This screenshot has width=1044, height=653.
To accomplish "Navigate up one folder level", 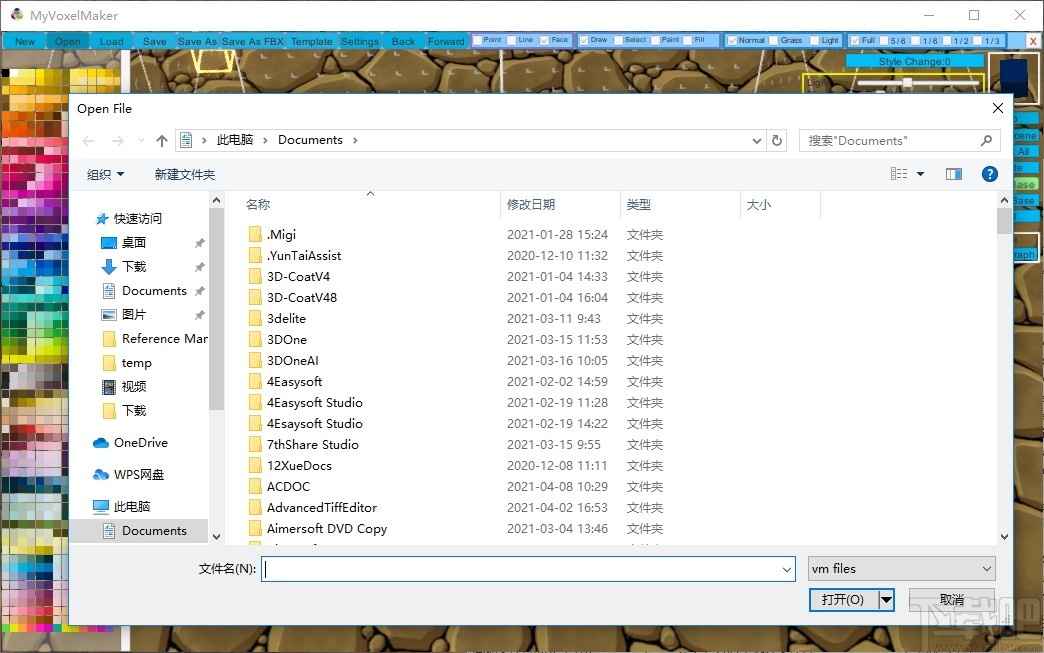I will pos(161,140).
